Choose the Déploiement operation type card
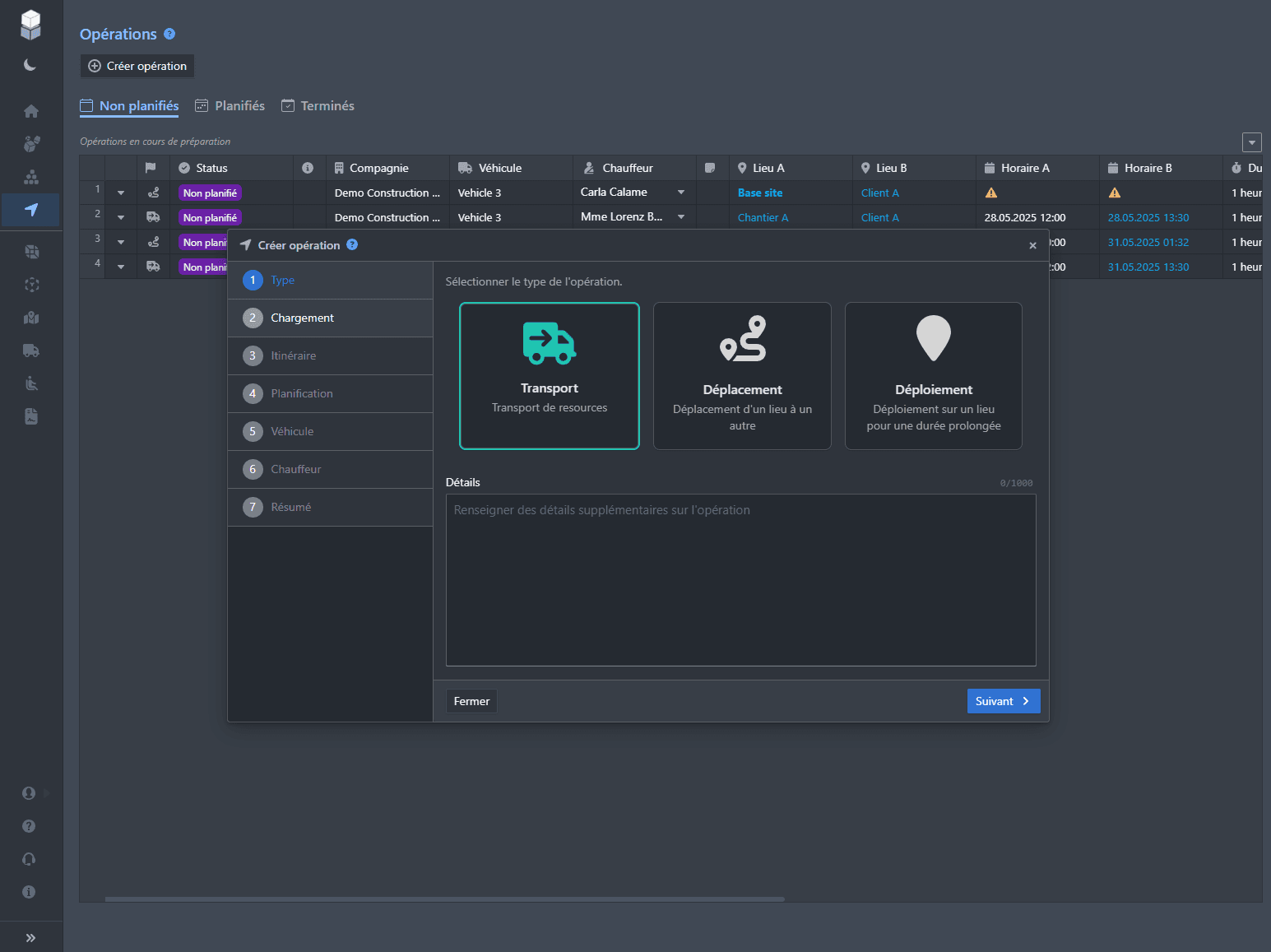 point(934,376)
